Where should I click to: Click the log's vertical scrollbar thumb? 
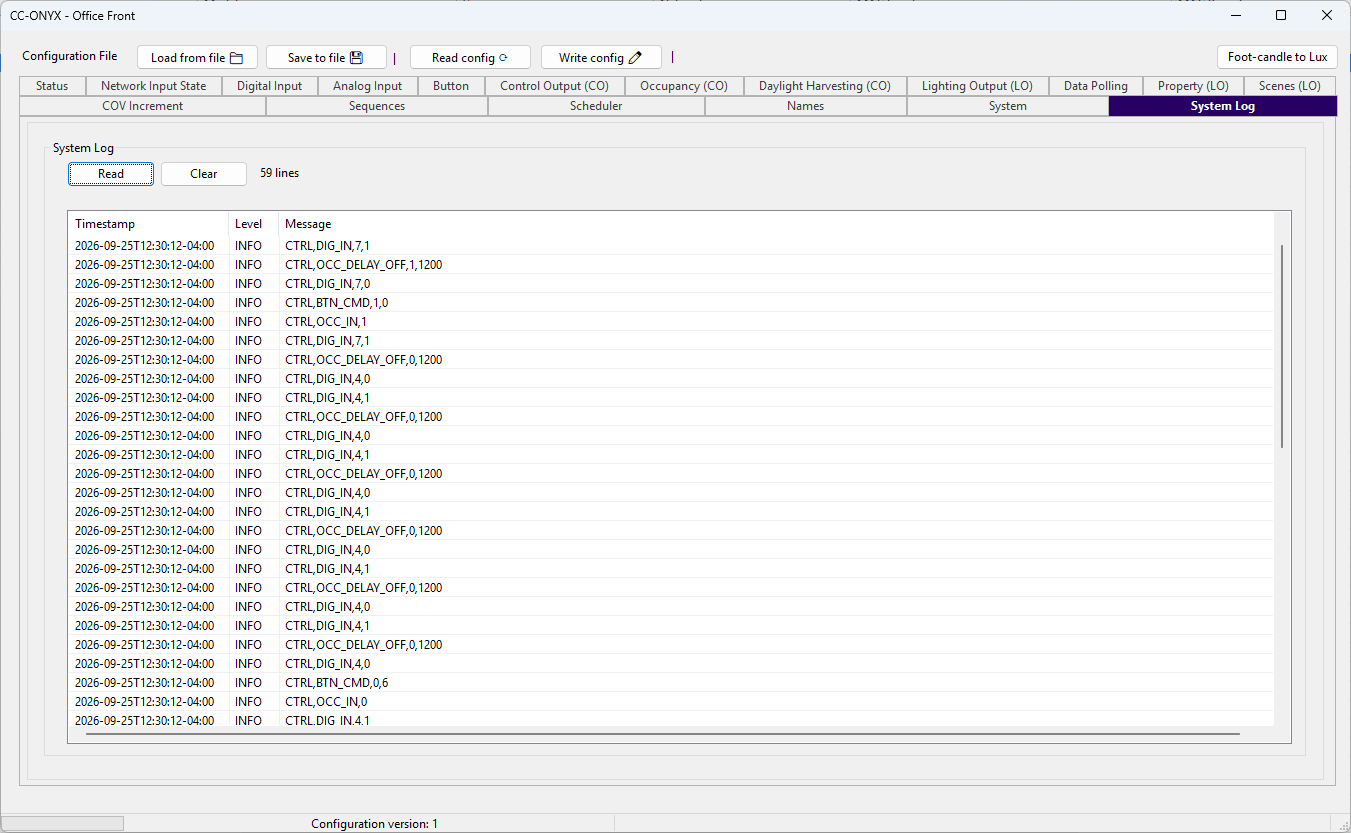click(1282, 345)
